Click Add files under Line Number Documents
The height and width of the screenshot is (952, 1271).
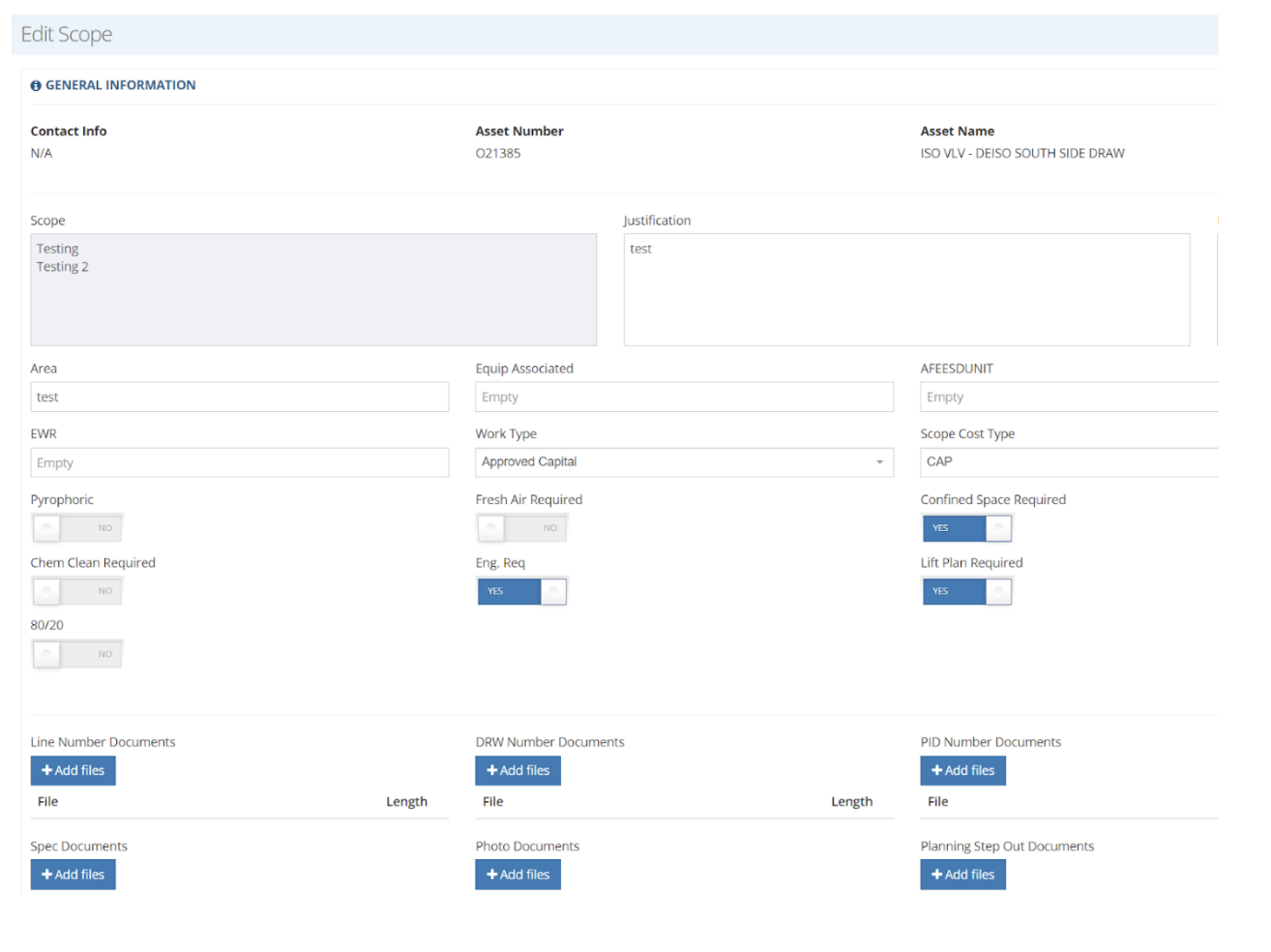click(x=73, y=770)
